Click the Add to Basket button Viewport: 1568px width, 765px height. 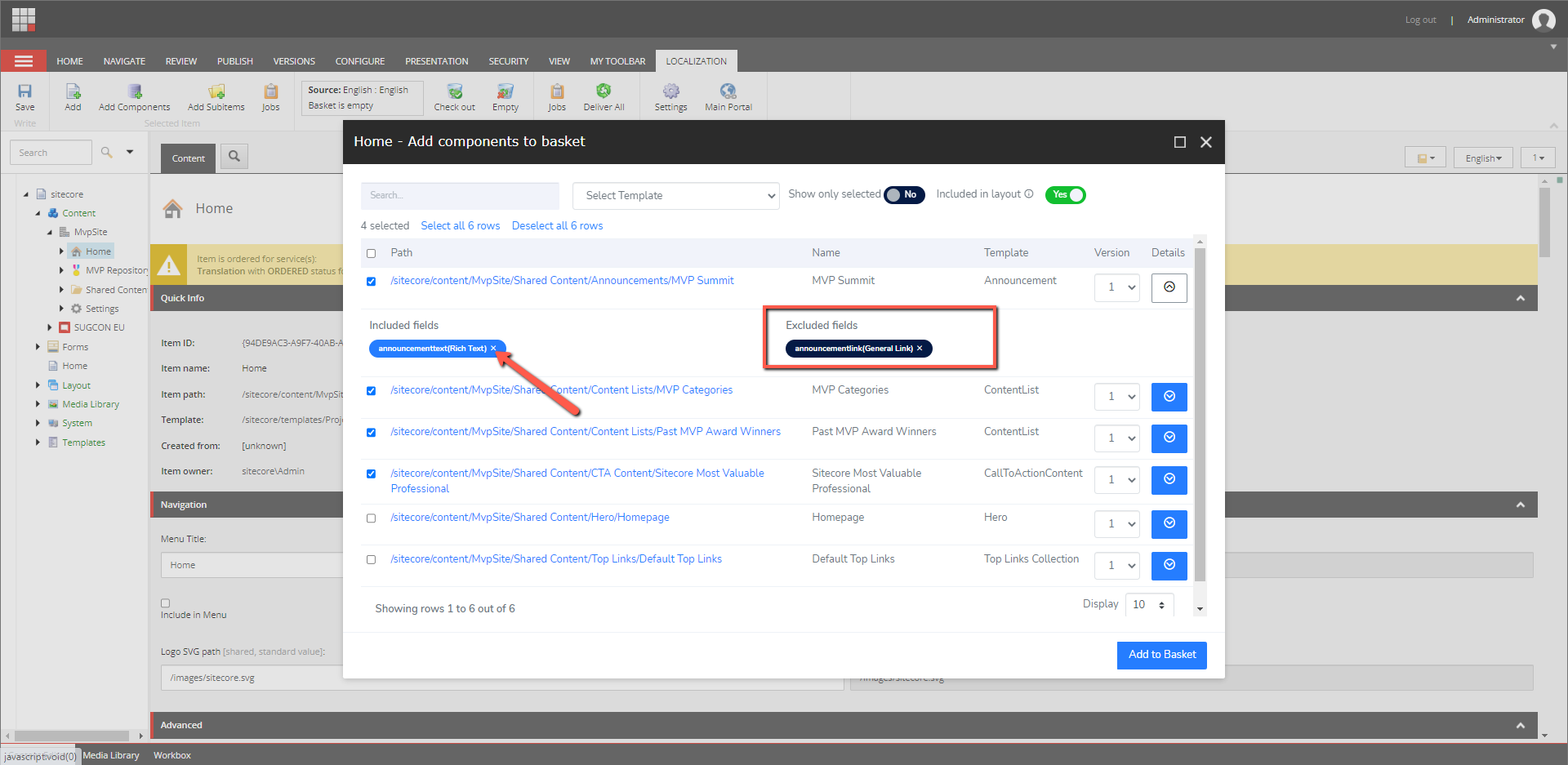click(1161, 655)
